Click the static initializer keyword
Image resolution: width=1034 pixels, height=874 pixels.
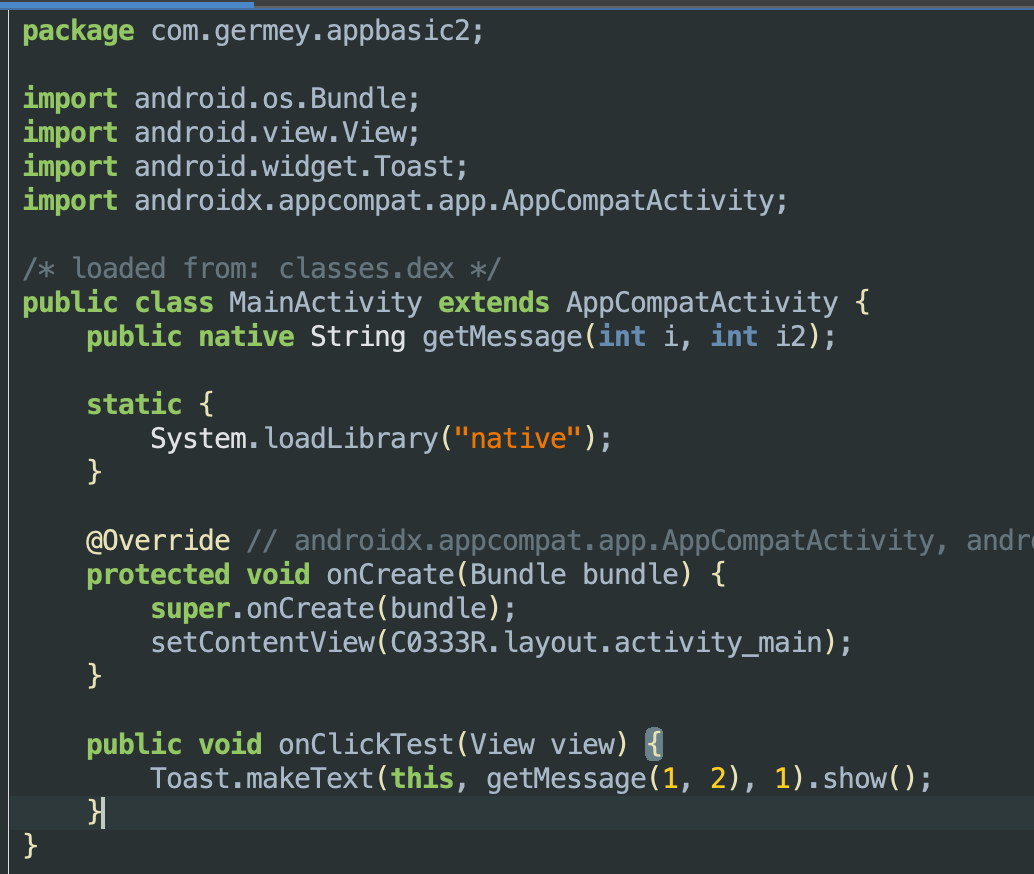coord(134,405)
